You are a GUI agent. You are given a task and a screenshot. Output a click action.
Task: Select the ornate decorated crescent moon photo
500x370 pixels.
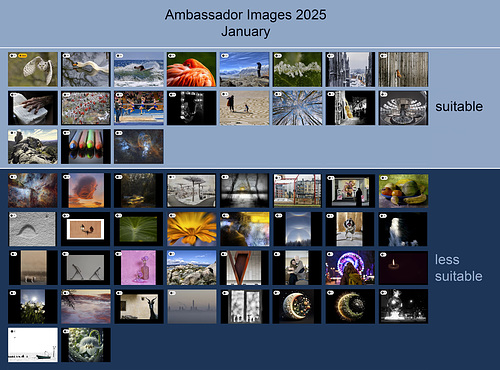297,307
